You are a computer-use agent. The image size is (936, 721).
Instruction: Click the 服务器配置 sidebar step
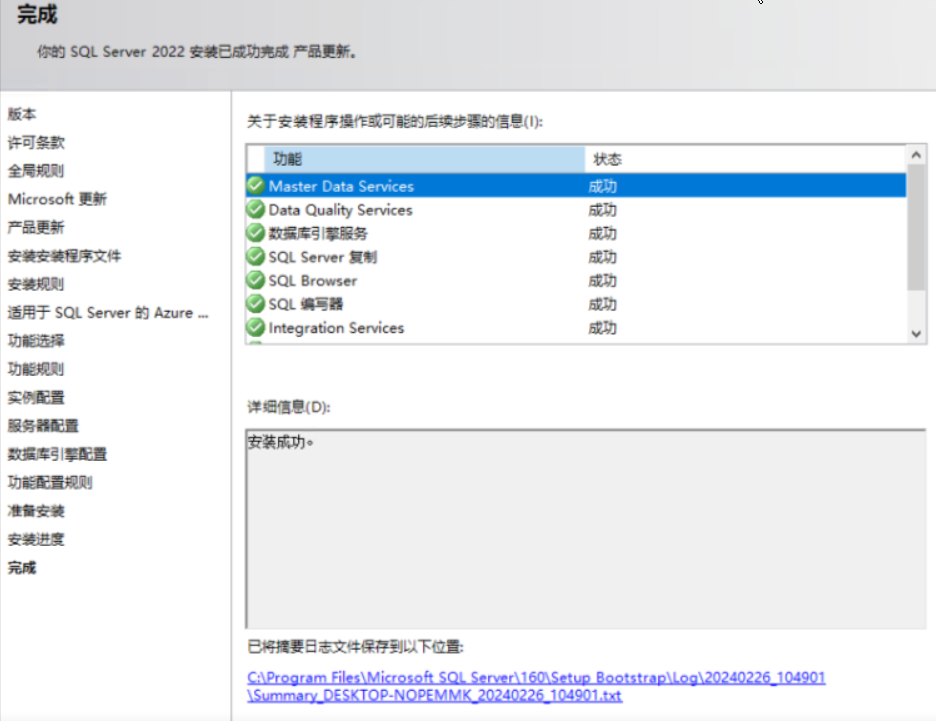click(43, 426)
